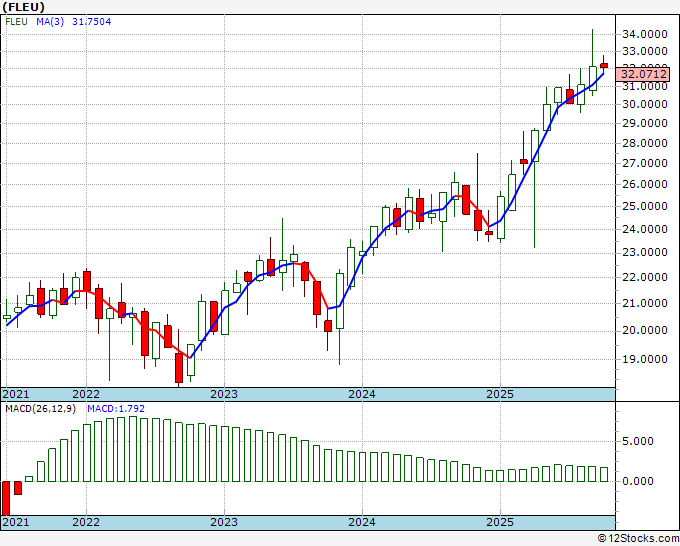
Task: Click the MACD:1.792 value label
Action: 116,409
